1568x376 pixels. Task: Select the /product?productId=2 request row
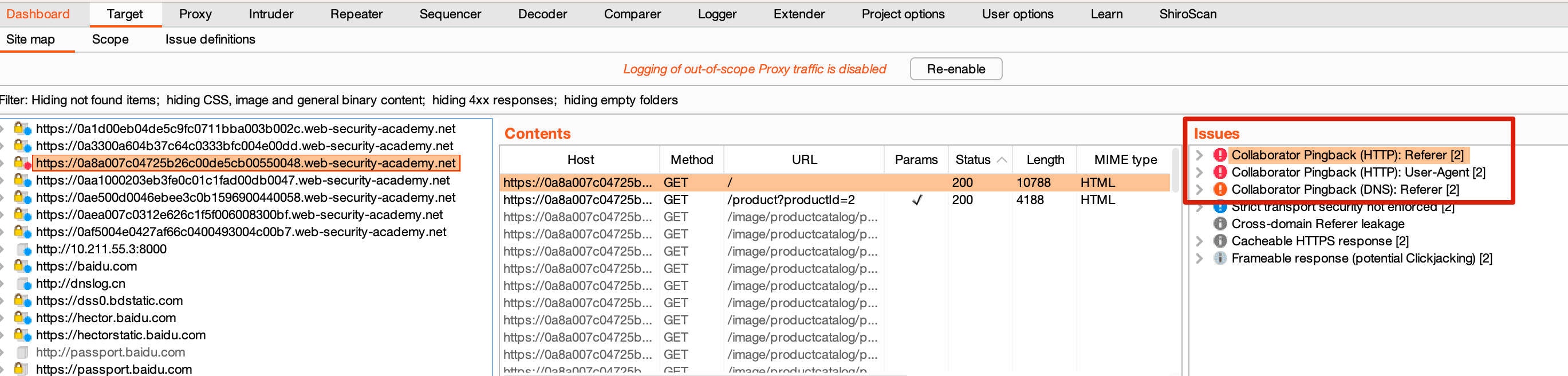pyautogui.click(x=834, y=200)
